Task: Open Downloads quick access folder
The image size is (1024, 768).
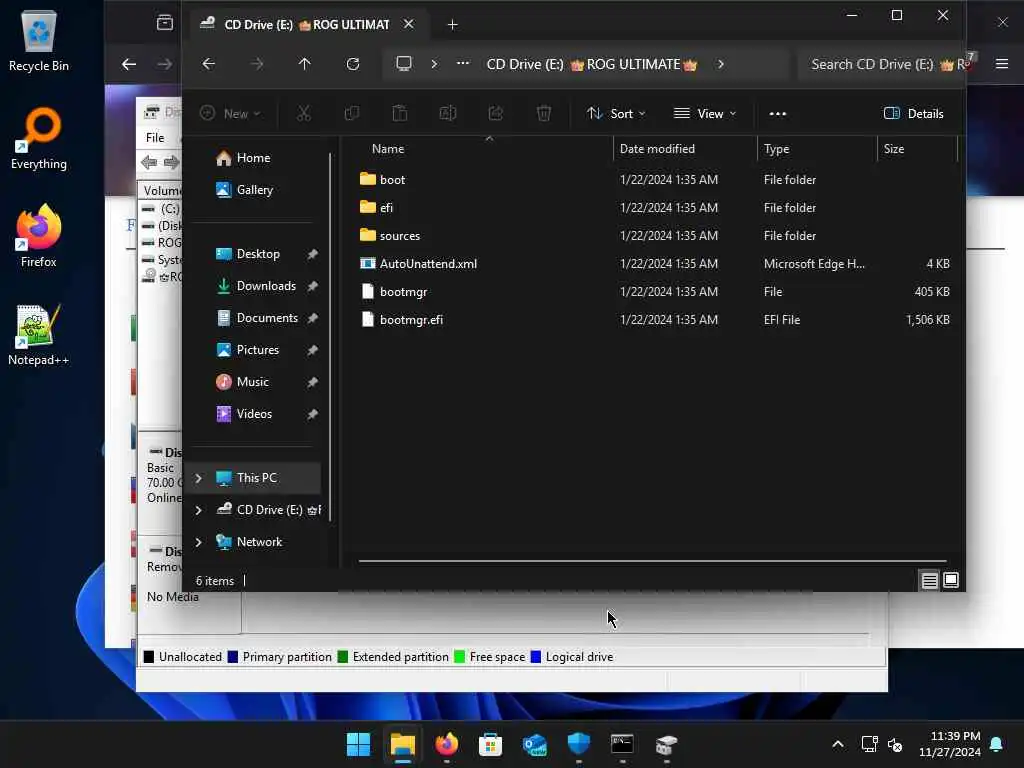Action: coord(266,286)
